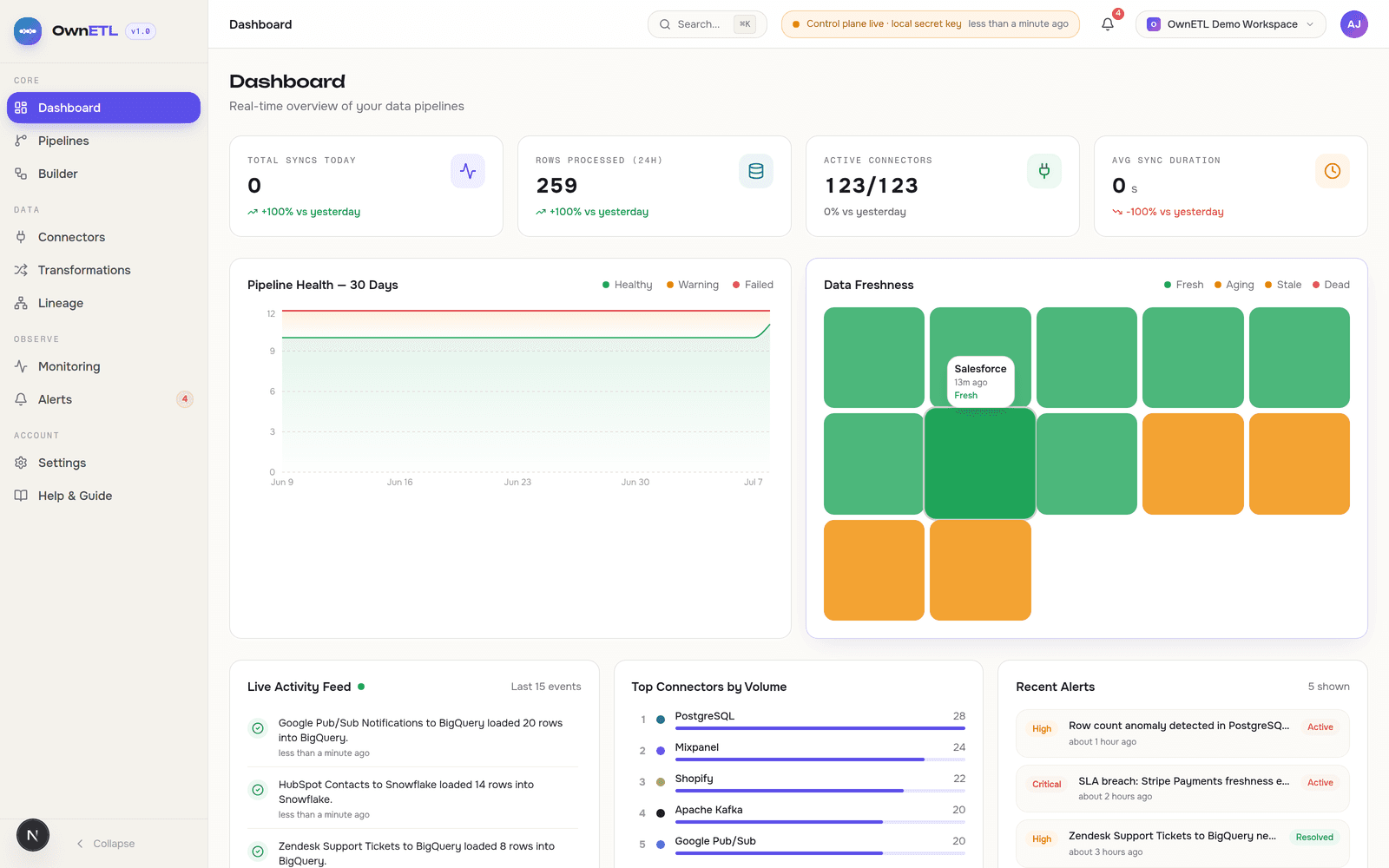Click the v1.0 version badge
1389x868 pixels.
click(141, 31)
